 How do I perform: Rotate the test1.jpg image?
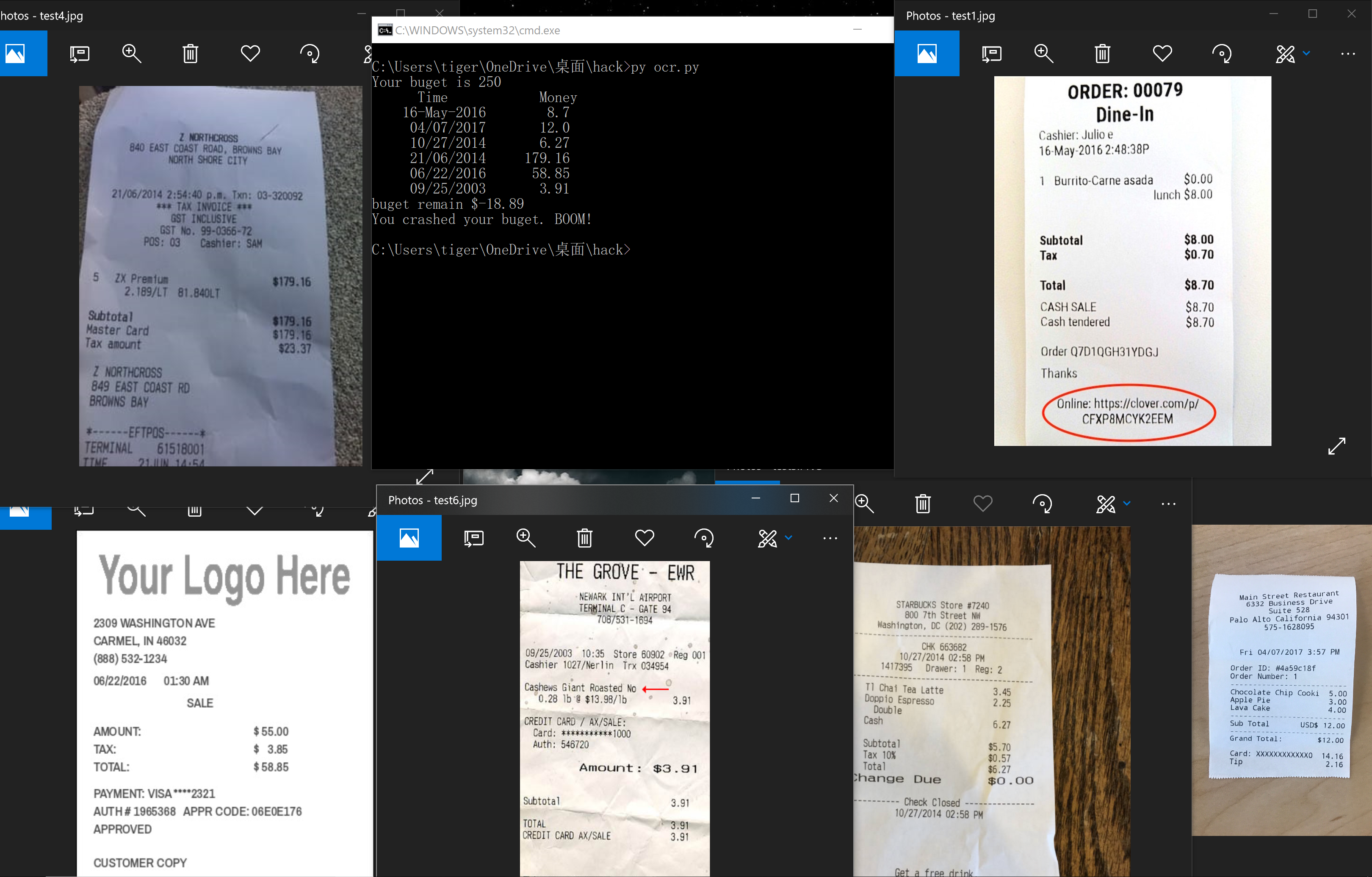tap(1222, 53)
